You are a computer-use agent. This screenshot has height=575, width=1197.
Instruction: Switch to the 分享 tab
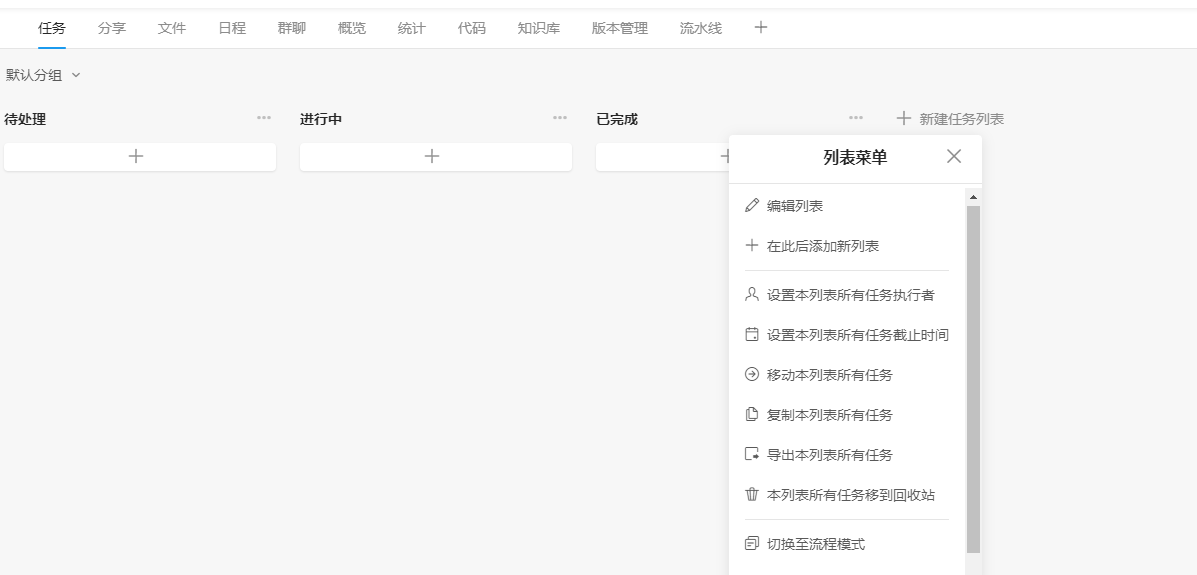(x=112, y=28)
